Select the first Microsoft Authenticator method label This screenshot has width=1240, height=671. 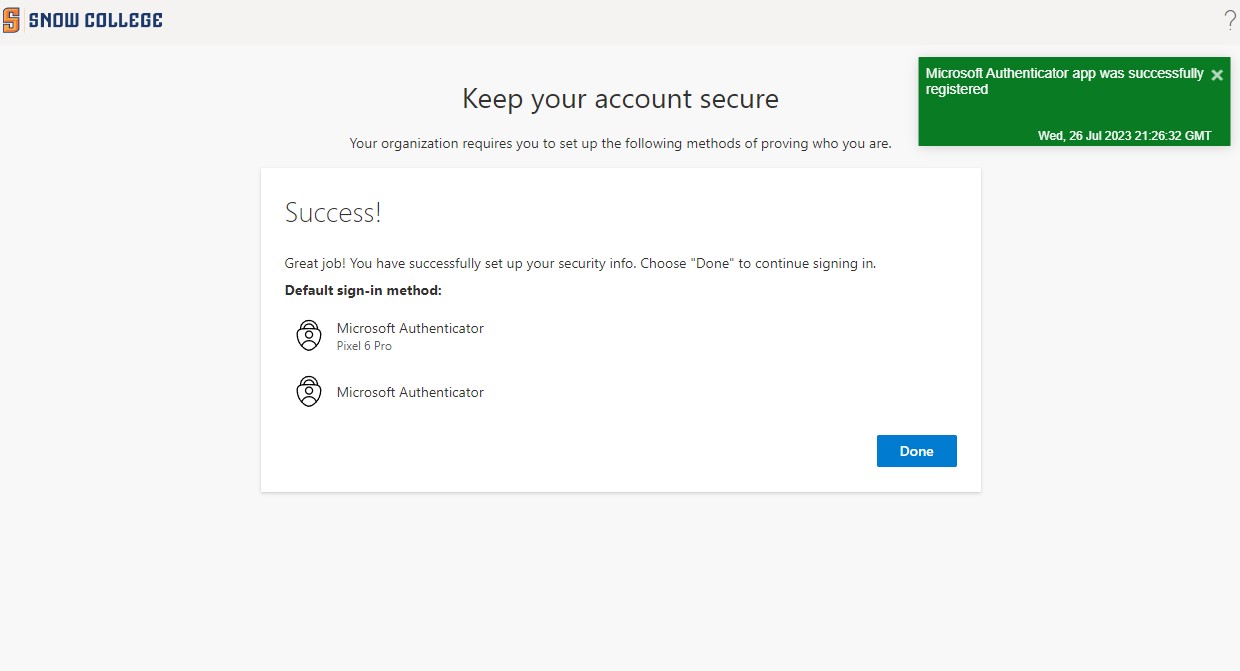tap(410, 328)
